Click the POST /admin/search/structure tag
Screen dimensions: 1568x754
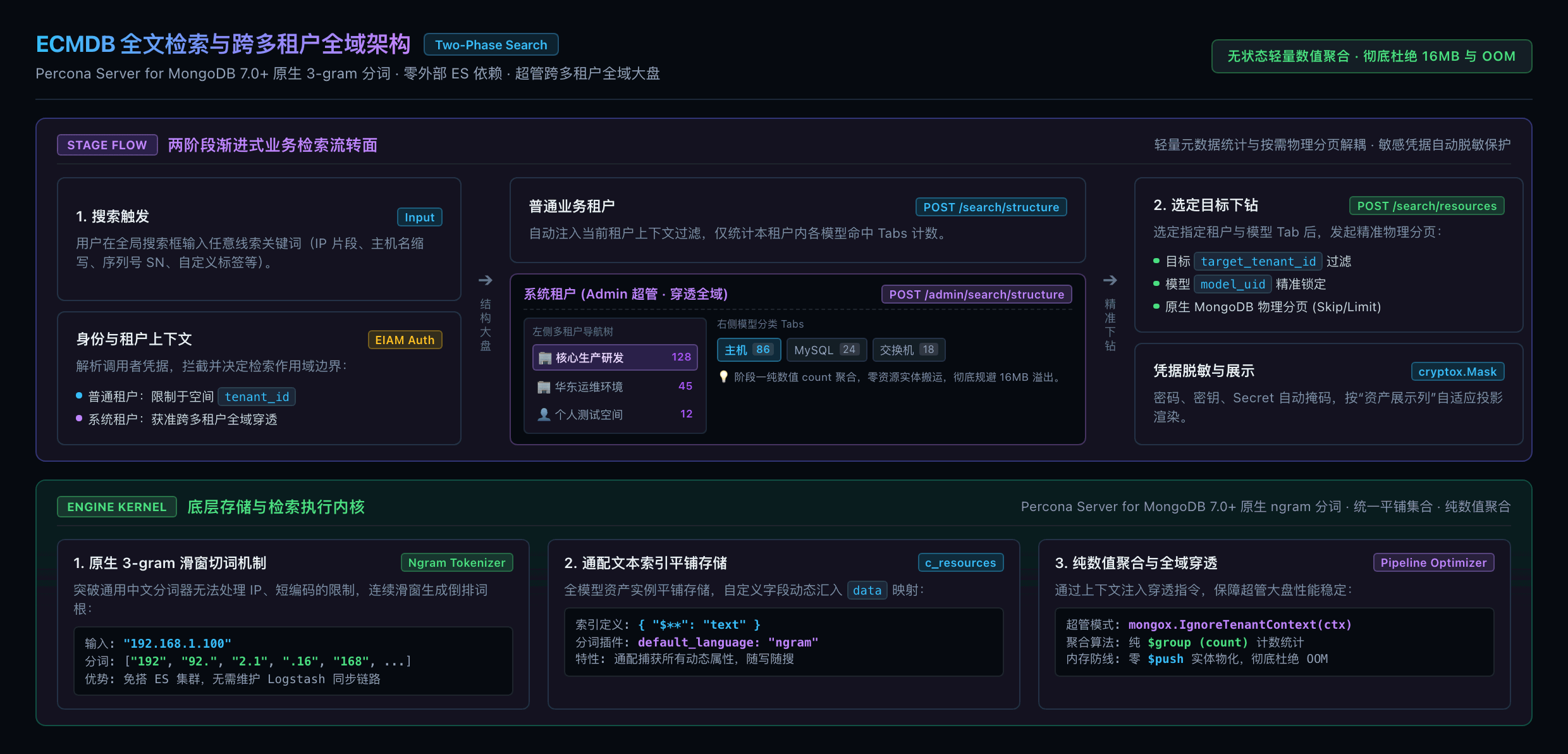click(x=976, y=294)
